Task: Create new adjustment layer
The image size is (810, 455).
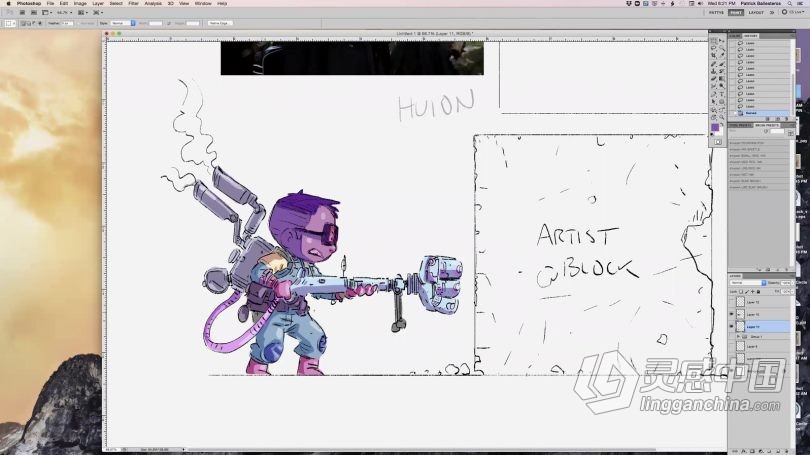Action: pyautogui.click(x=760, y=451)
